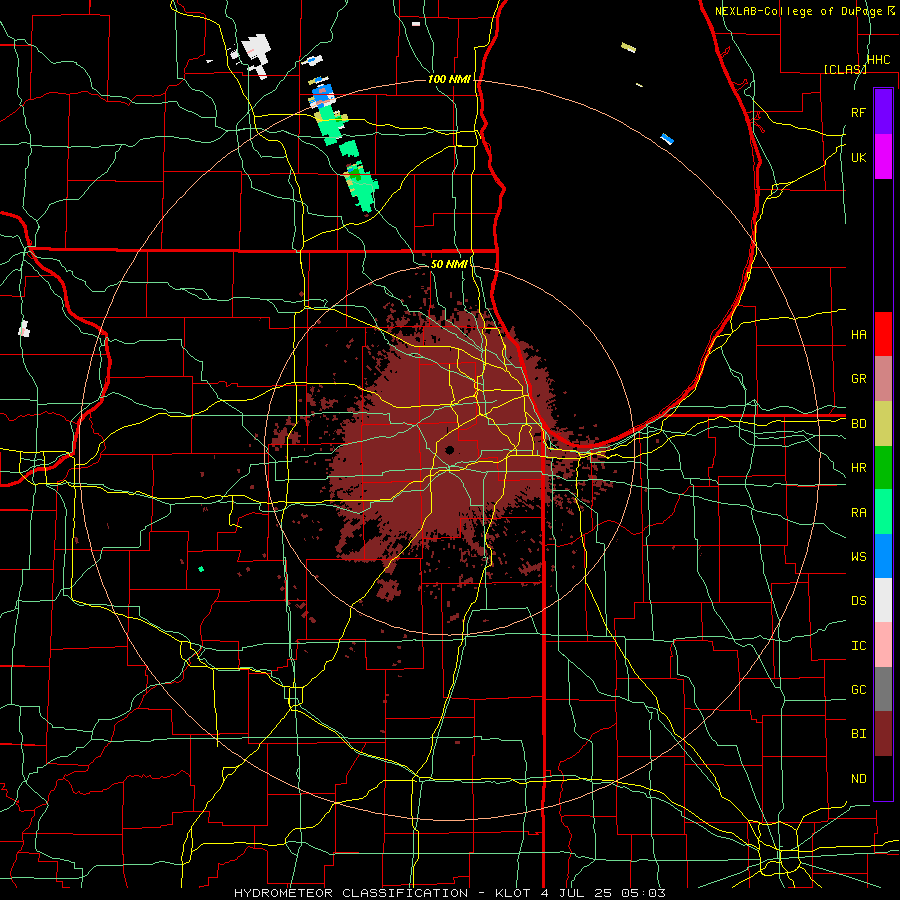Click the small green echo southwest of radar
Image resolution: width=900 pixels, height=900 pixels.
(x=201, y=569)
